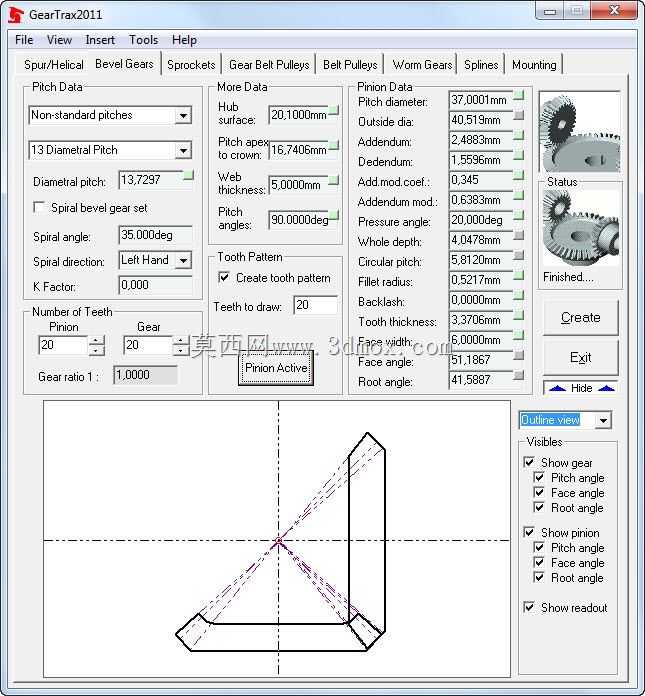Screen dimensions: 645x696
Task: Click gray indicator beside Whole depth value
Action: pyautogui.click(x=518, y=235)
